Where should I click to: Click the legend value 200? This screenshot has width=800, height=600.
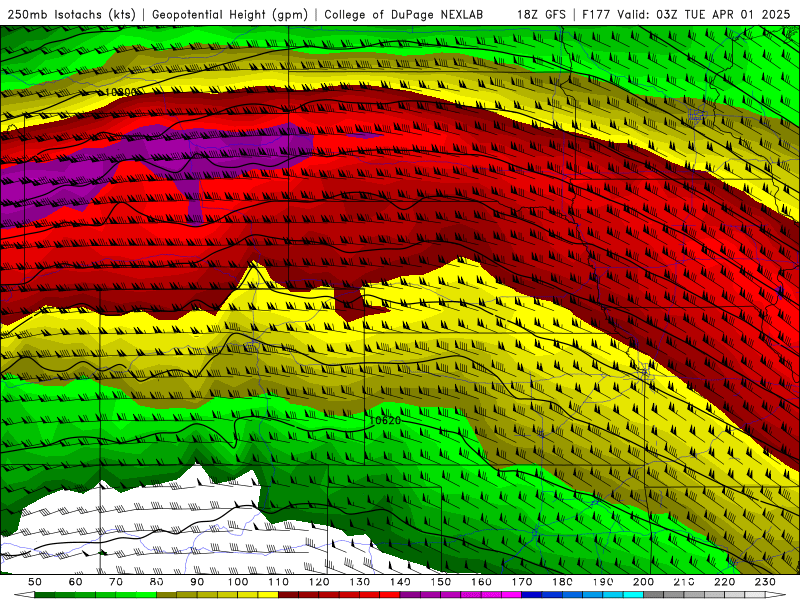click(643, 582)
